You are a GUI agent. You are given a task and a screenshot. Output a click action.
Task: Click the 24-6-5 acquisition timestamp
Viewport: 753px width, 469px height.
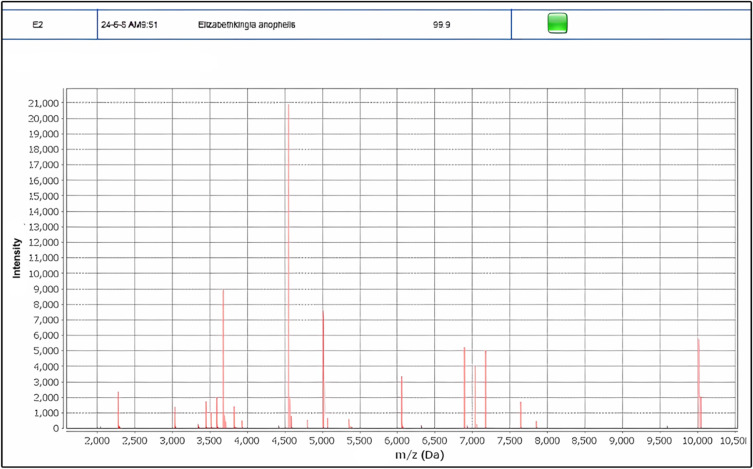tap(129, 24)
